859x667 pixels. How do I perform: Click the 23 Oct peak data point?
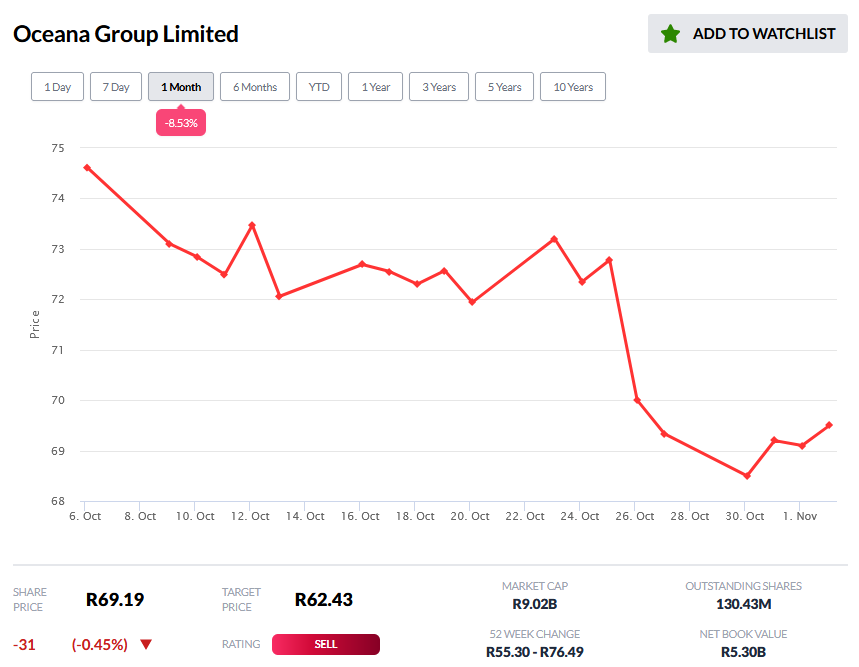click(x=554, y=239)
